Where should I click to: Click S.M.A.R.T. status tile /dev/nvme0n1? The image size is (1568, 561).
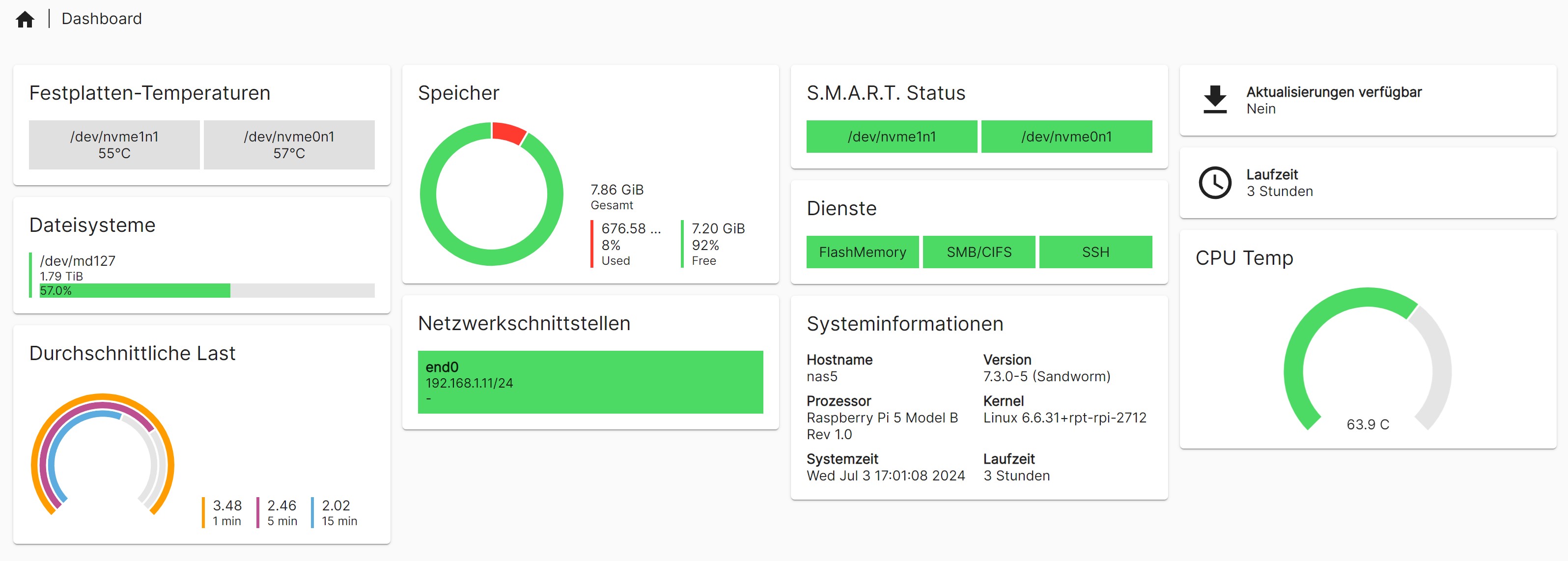(x=1066, y=136)
